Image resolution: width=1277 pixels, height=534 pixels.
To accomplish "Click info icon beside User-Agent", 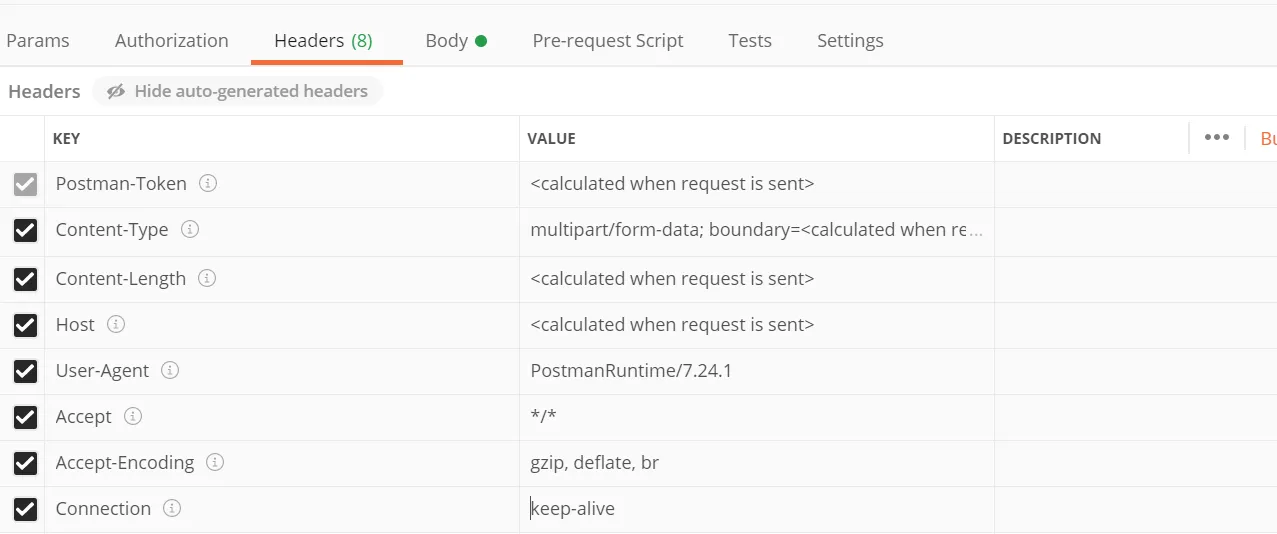I will click(x=170, y=370).
